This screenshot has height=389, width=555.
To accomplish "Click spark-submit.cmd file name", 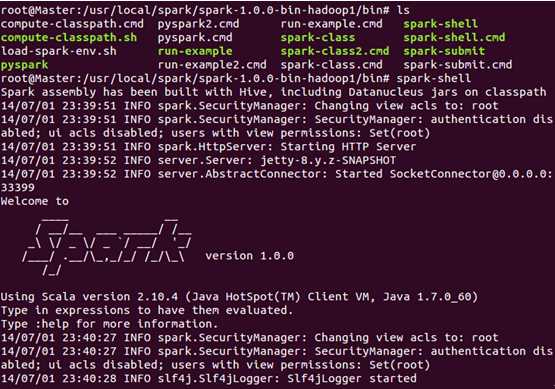I will point(458,65).
